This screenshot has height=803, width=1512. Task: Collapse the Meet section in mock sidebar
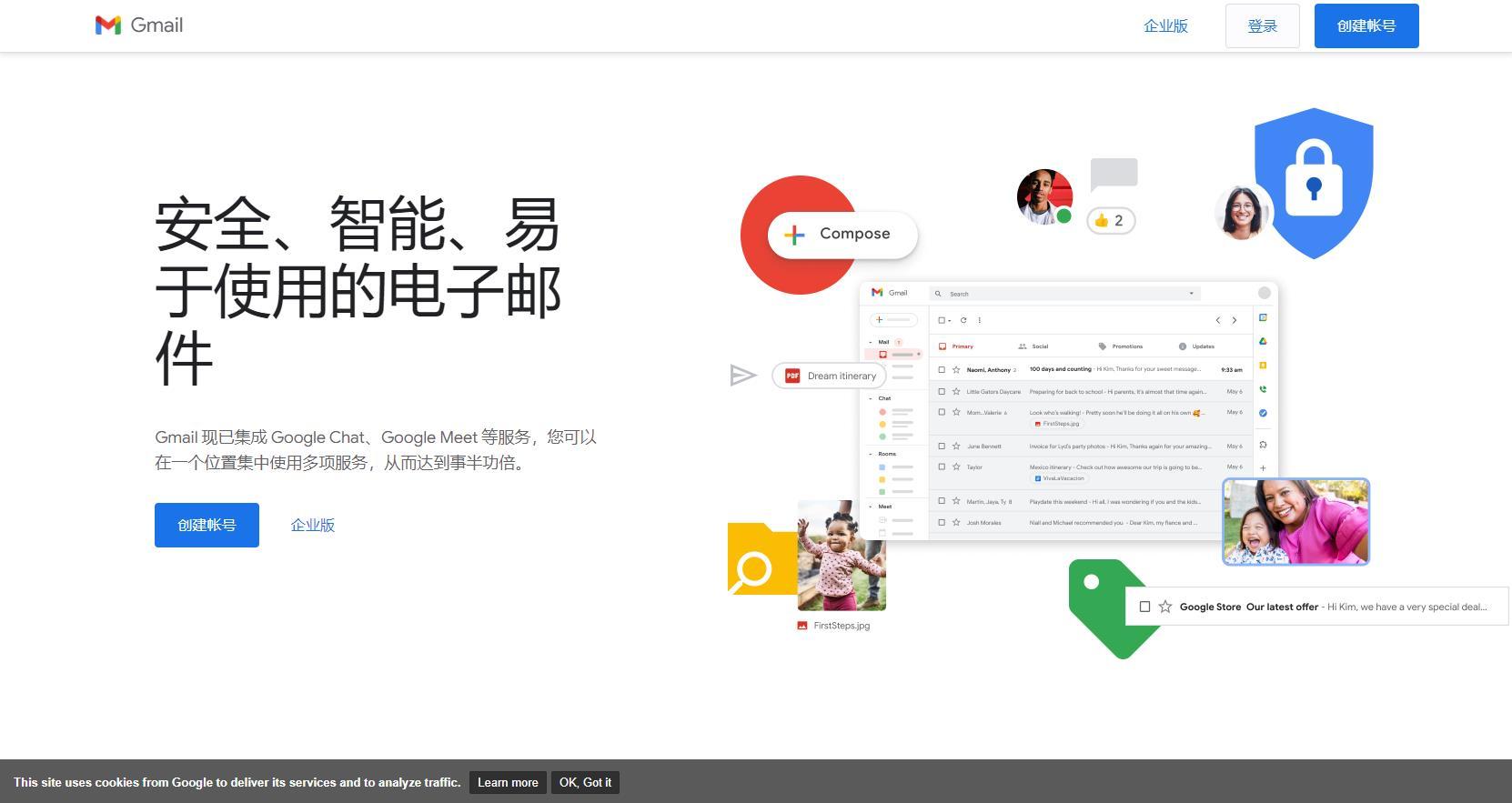871,507
